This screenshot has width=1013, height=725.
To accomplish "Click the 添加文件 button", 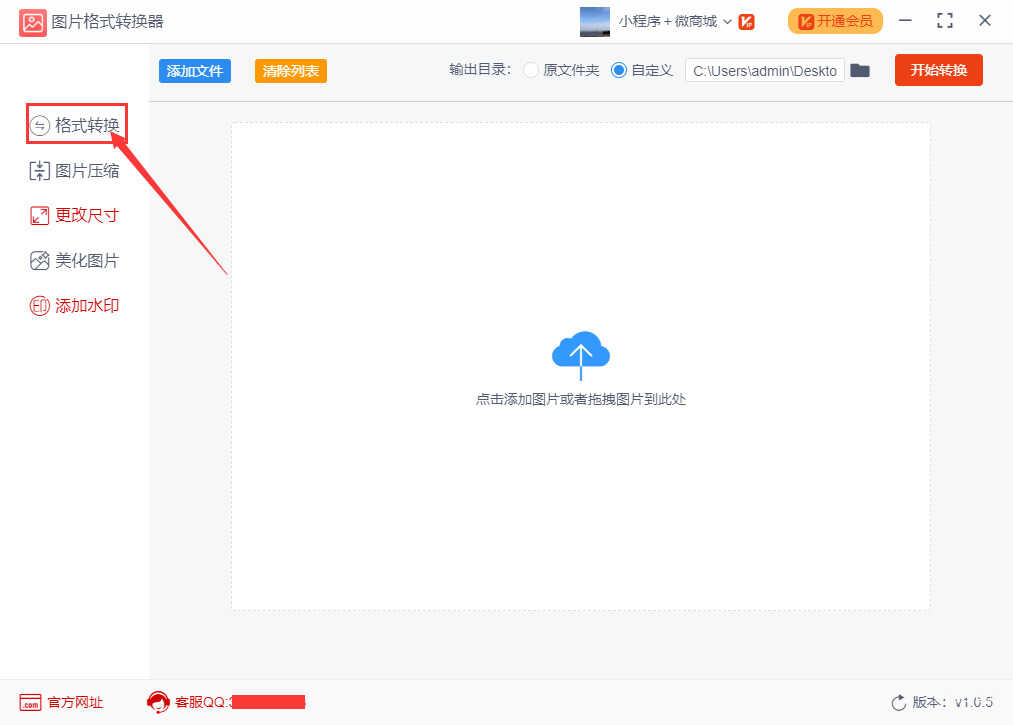I will pos(194,71).
